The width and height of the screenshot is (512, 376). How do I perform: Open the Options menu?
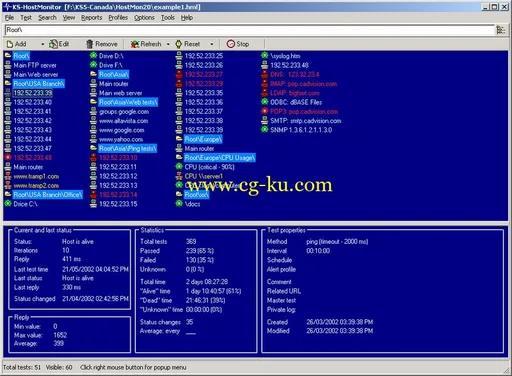(144, 18)
